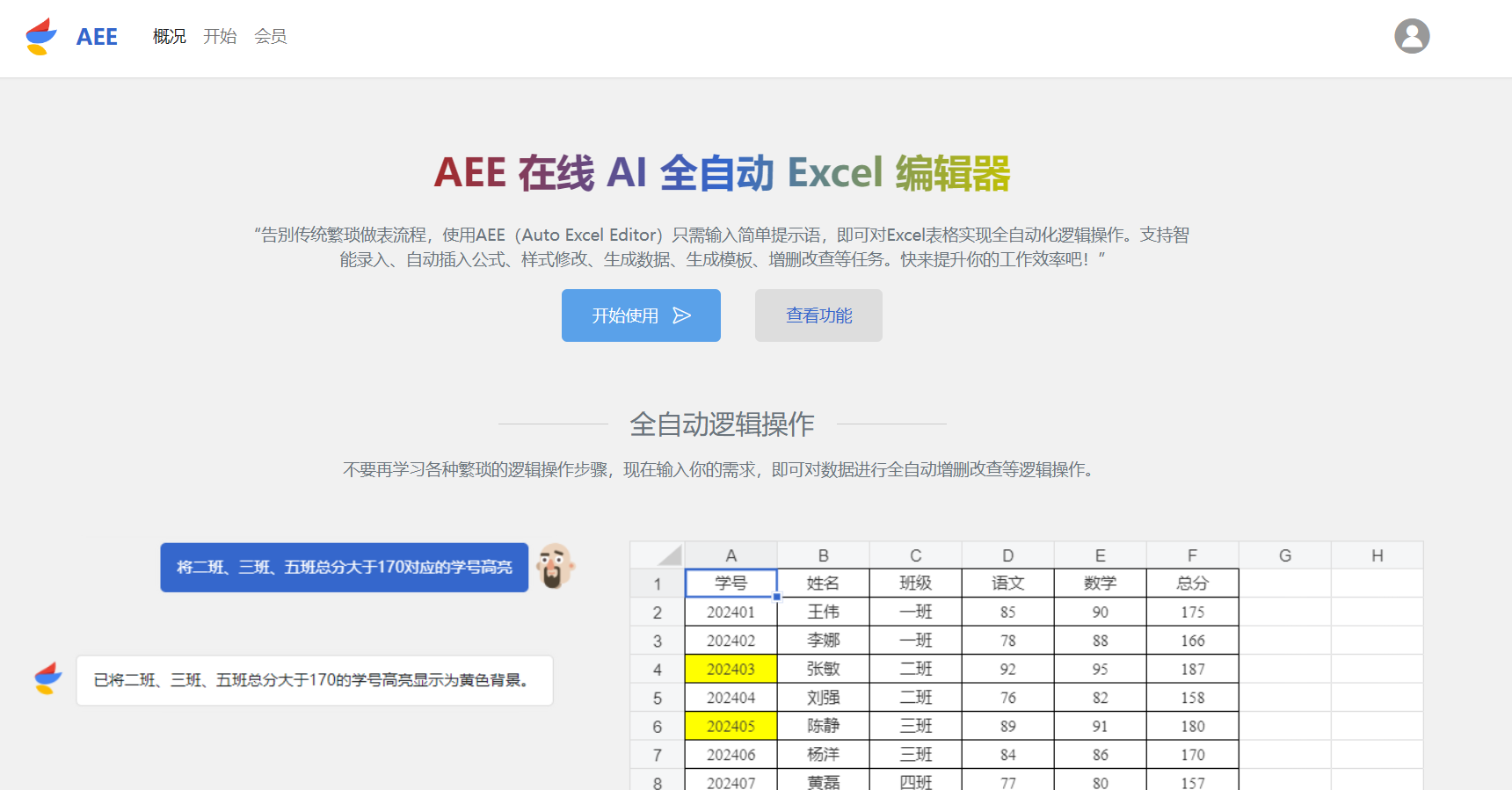1512x790 pixels.
Task: Click row 4 header number
Action: (x=657, y=670)
